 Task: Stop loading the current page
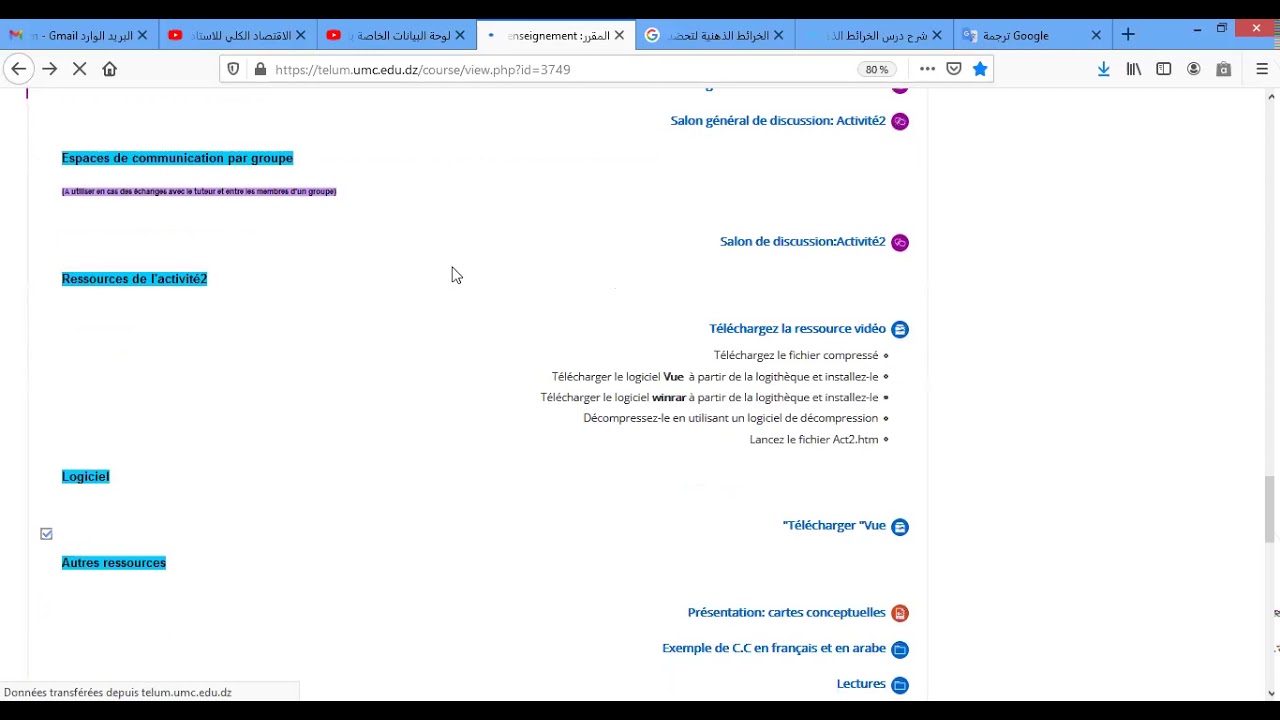tap(80, 69)
